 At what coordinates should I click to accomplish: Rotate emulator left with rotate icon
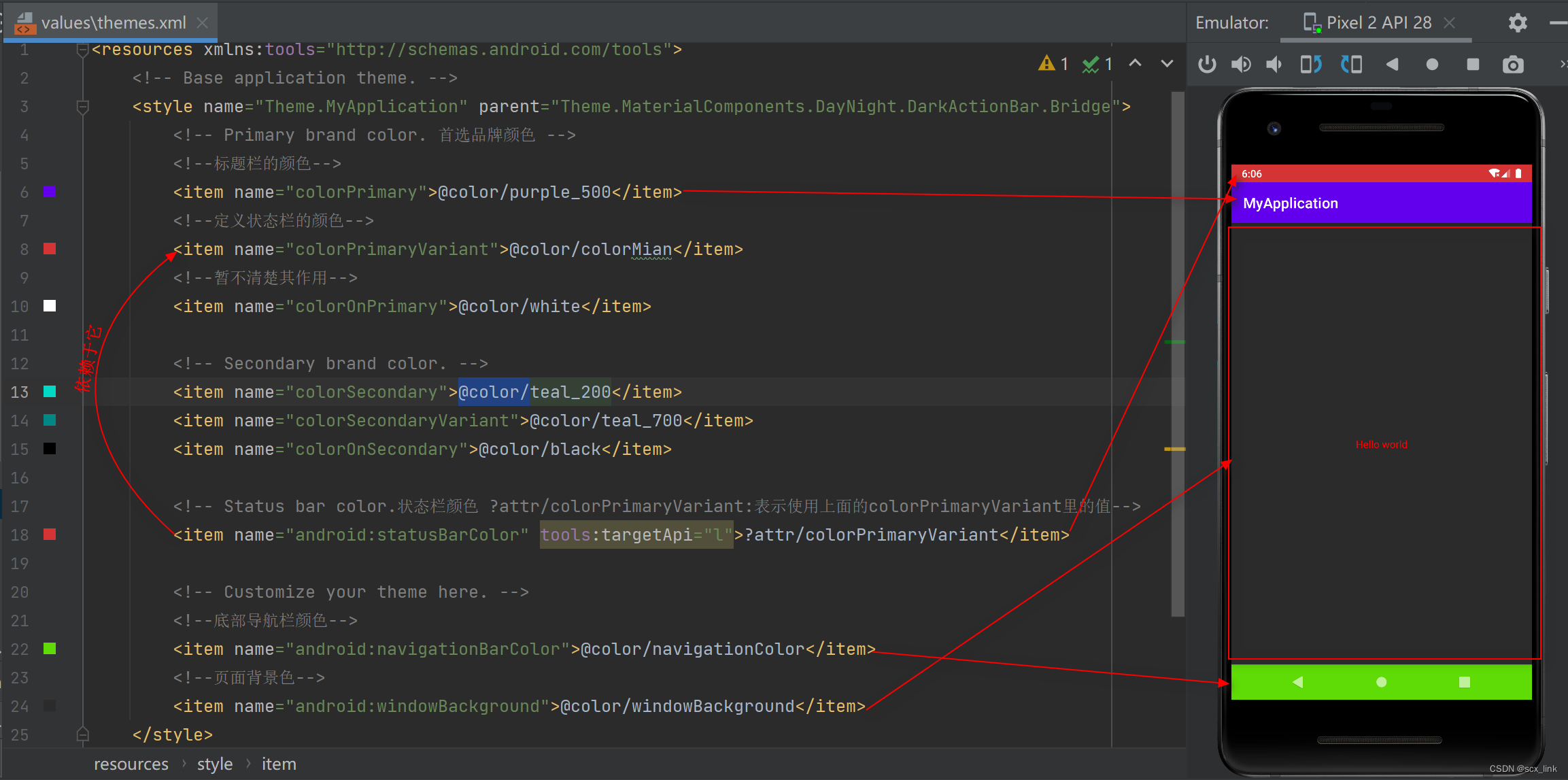coord(1310,65)
